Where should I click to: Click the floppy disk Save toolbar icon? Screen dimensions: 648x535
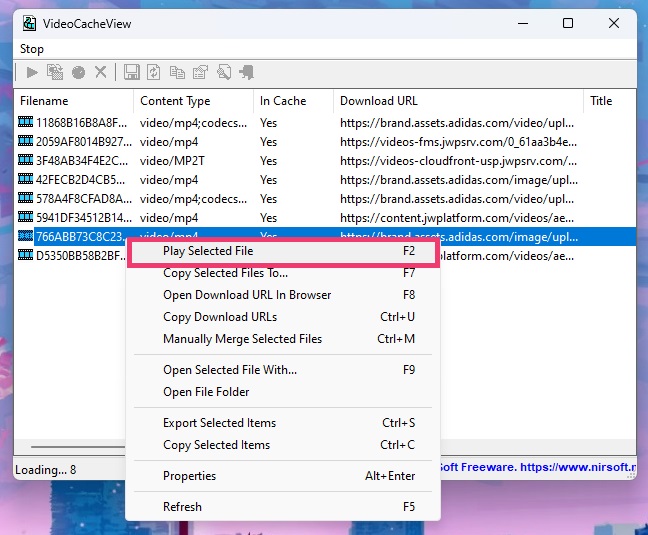[x=131, y=72]
